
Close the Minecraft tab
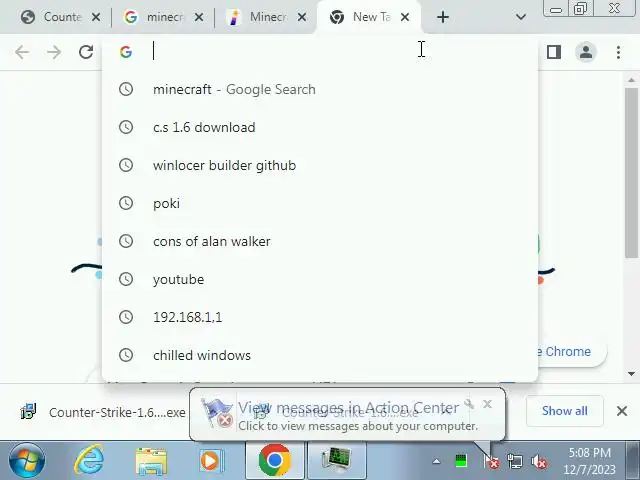click(302, 17)
